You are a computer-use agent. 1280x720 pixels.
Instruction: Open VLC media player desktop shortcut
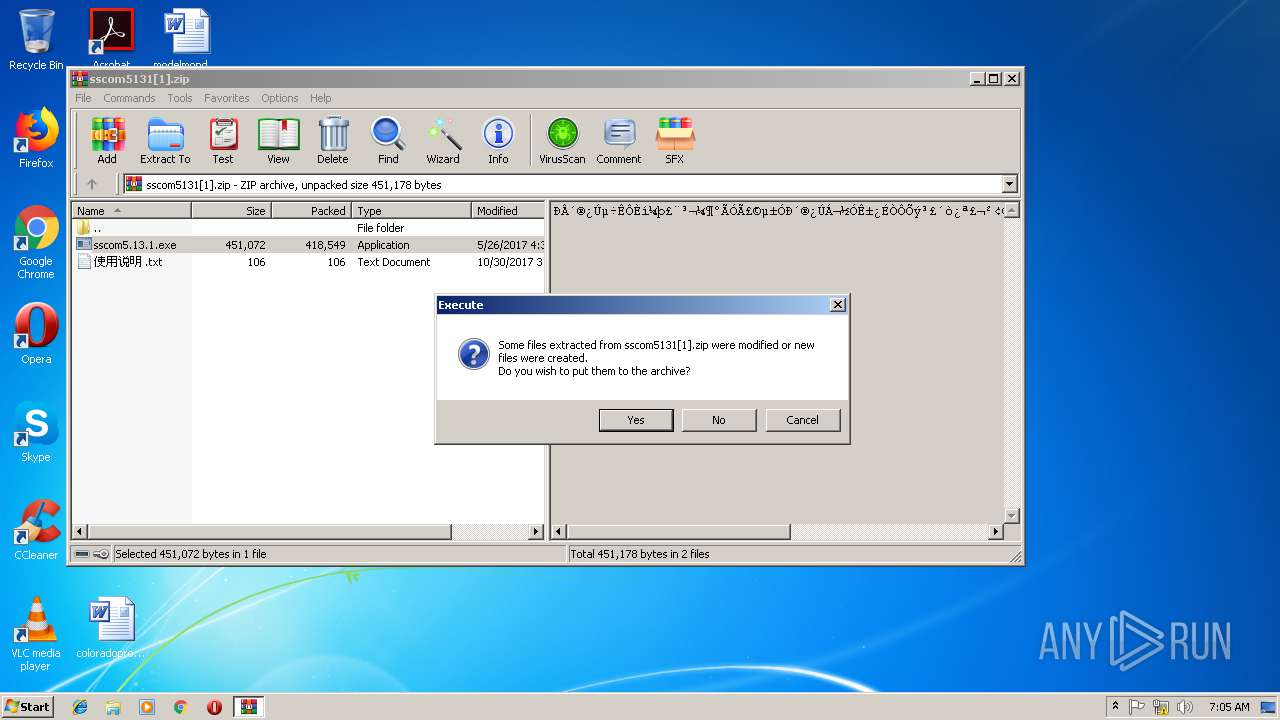tap(36, 635)
